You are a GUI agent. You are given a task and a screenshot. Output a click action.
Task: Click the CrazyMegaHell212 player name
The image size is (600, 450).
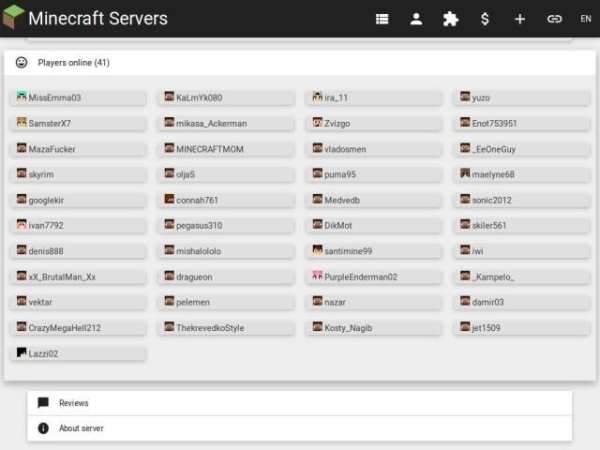pyautogui.click(x=65, y=328)
